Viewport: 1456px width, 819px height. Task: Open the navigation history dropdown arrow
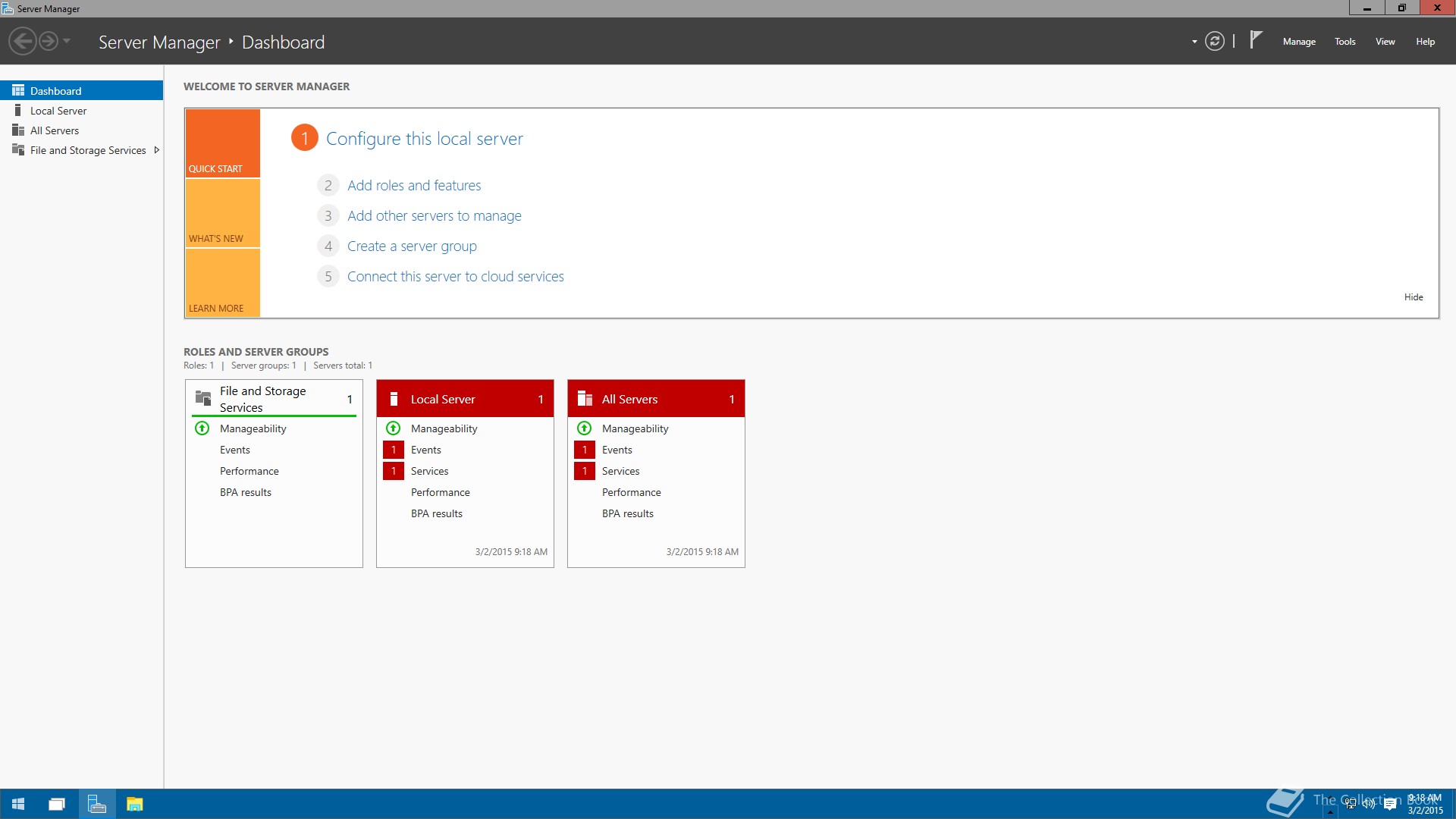click(67, 41)
